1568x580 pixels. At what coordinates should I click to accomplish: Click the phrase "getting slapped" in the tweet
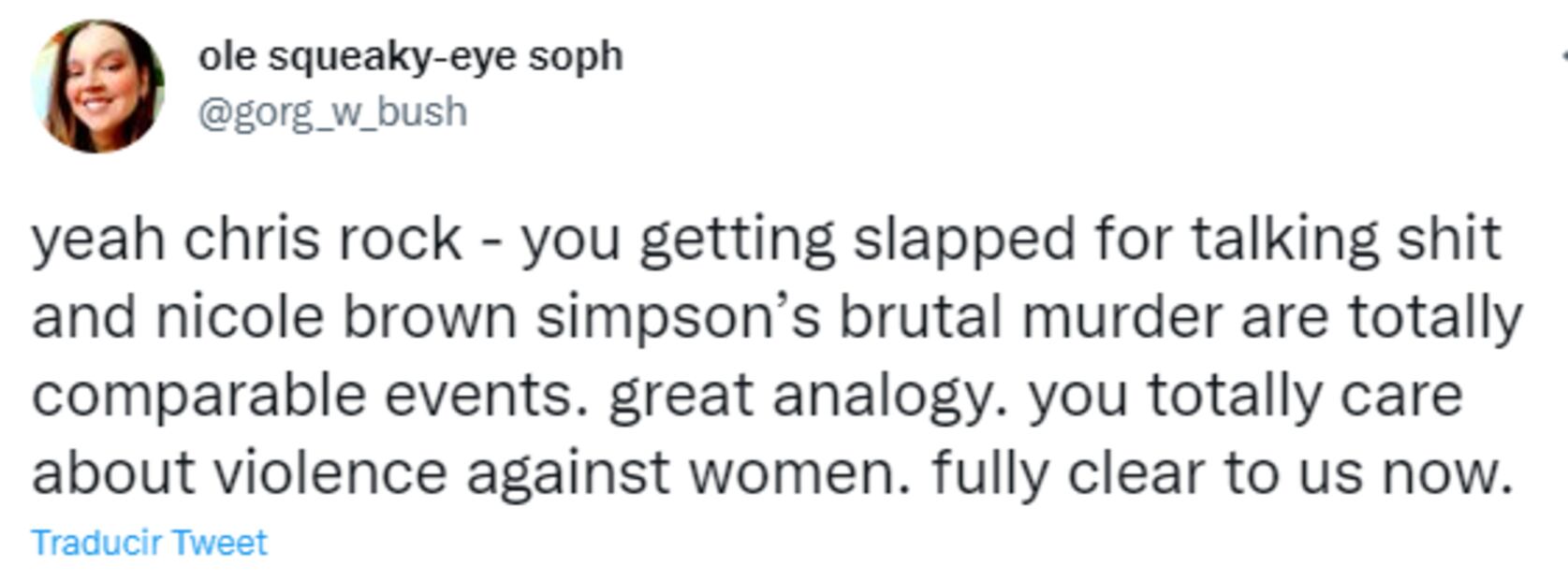click(x=857, y=240)
